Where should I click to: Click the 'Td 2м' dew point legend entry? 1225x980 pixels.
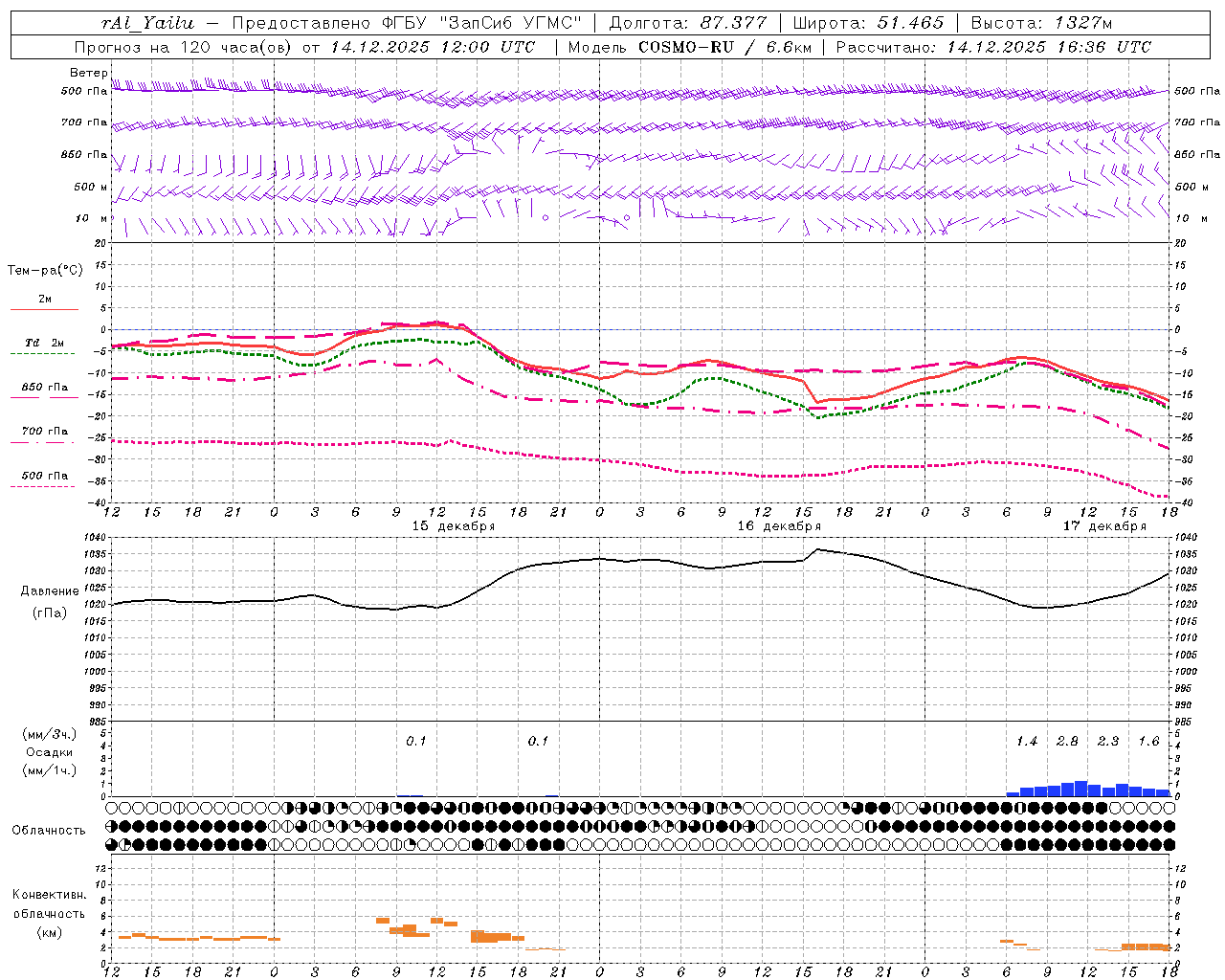(x=45, y=343)
